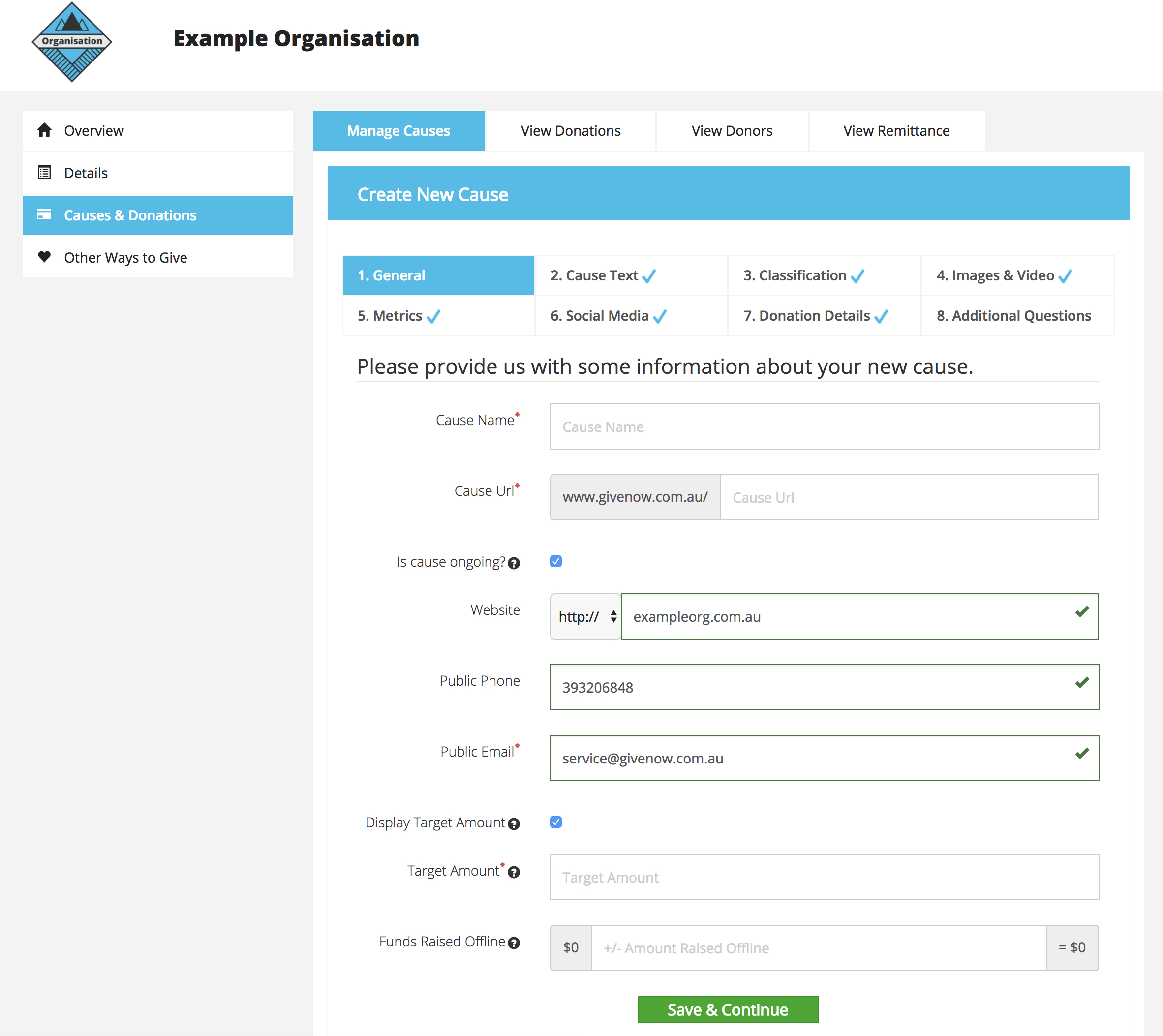This screenshot has width=1163, height=1036.
Task: Click the green checkmark in Website field
Action: pos(1082,612)
